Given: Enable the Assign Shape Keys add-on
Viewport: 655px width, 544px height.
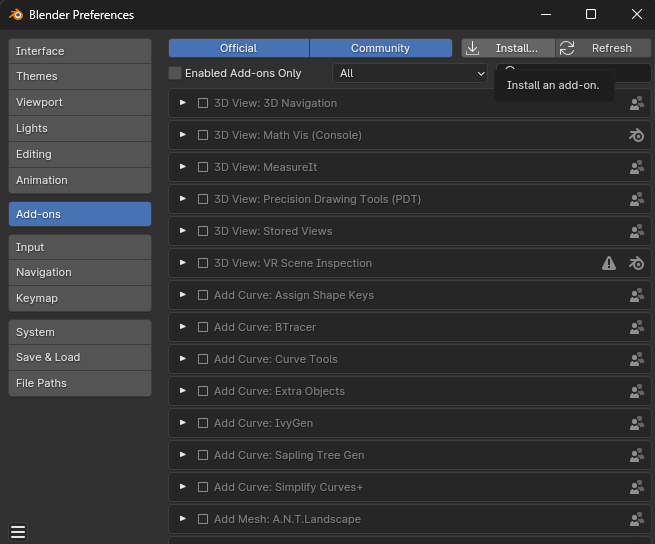Looking at the screenshot, I should click(x=203, y=295).
